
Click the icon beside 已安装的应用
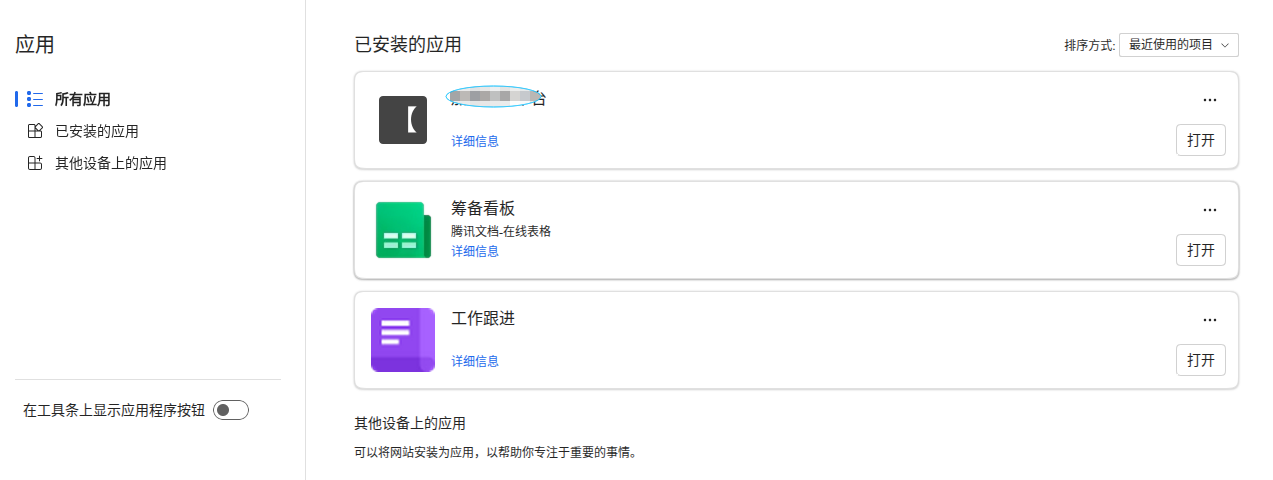35,131
